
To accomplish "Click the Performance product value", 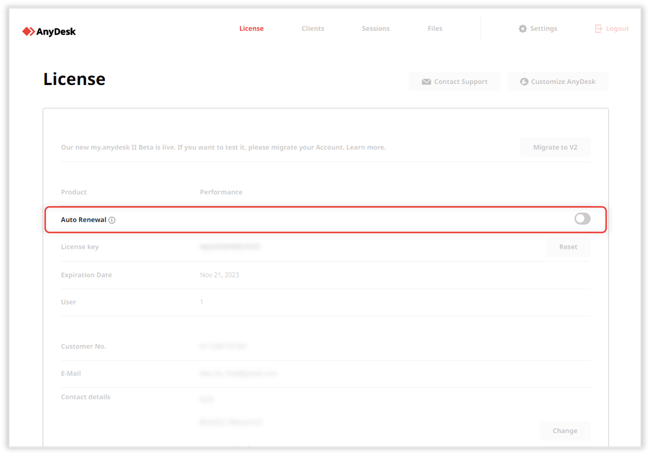I will [221, 192].
